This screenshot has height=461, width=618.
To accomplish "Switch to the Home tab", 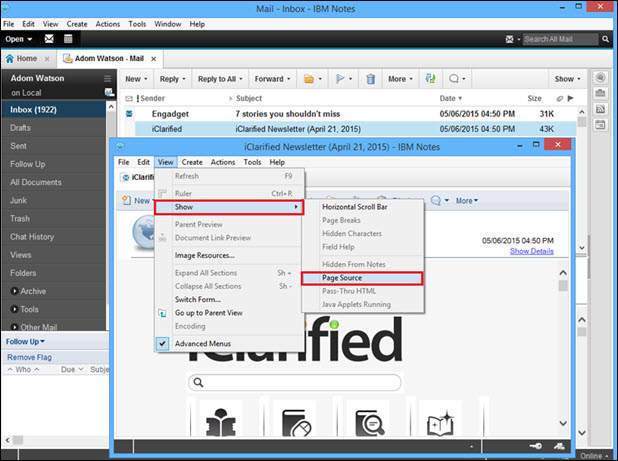I will pos(26,58).
